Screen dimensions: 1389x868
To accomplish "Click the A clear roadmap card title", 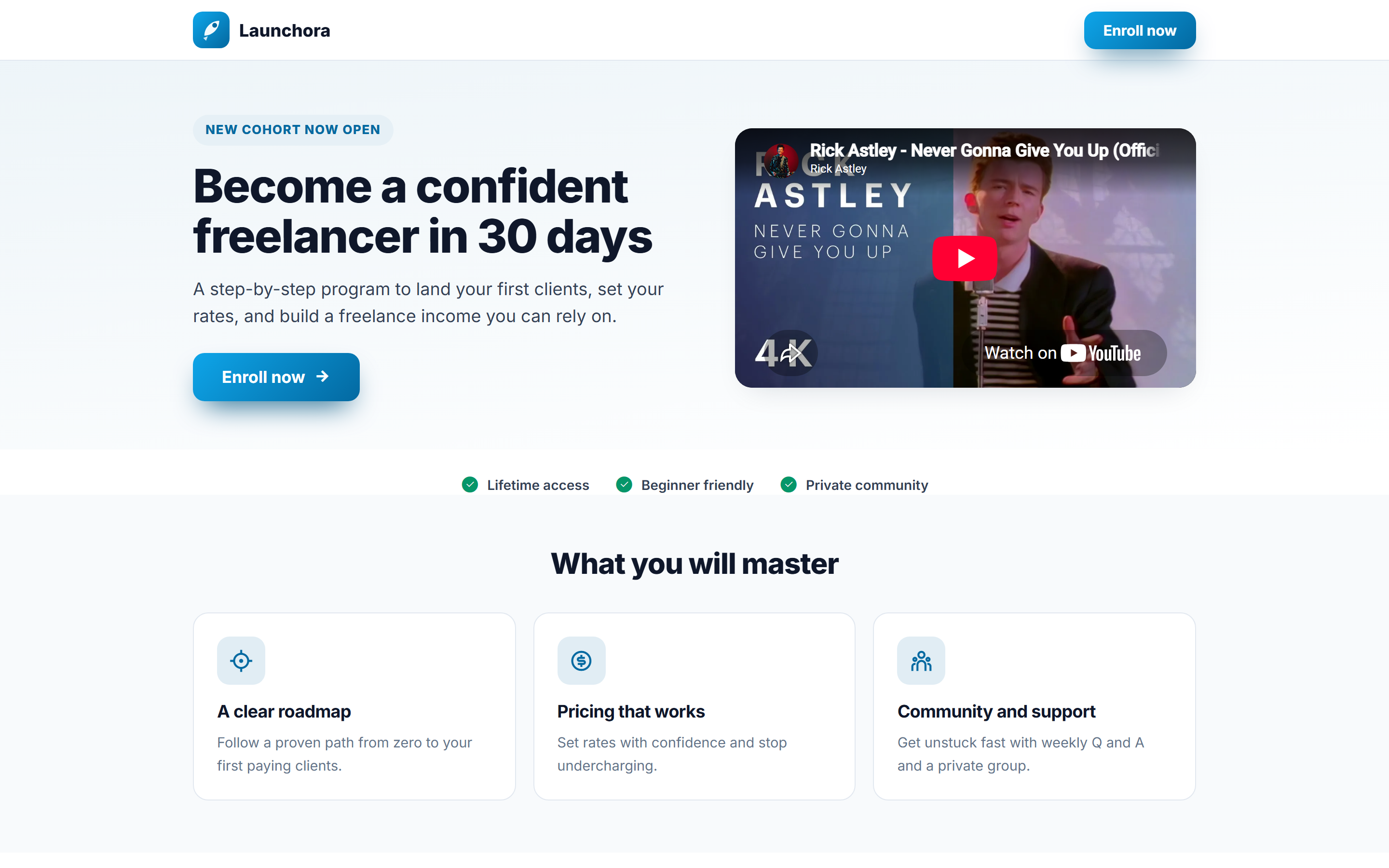I will [284, 711].
